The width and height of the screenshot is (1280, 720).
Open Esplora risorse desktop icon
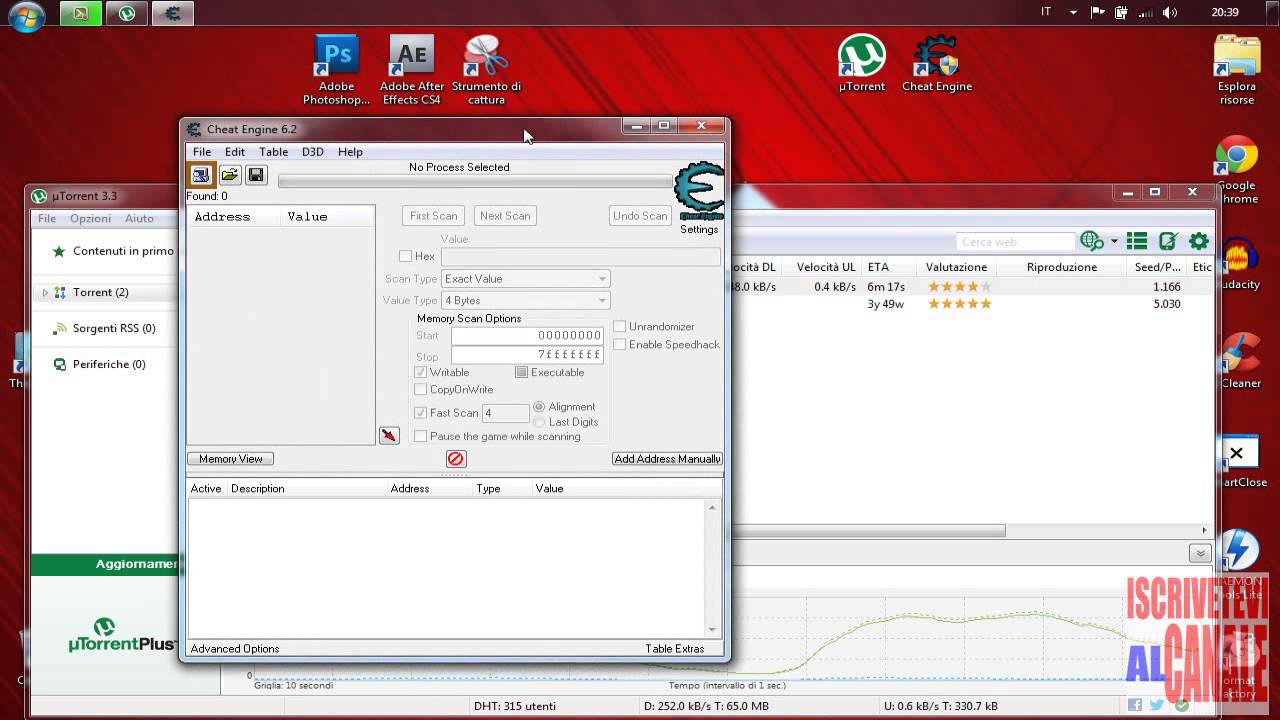coord(1237,70)
